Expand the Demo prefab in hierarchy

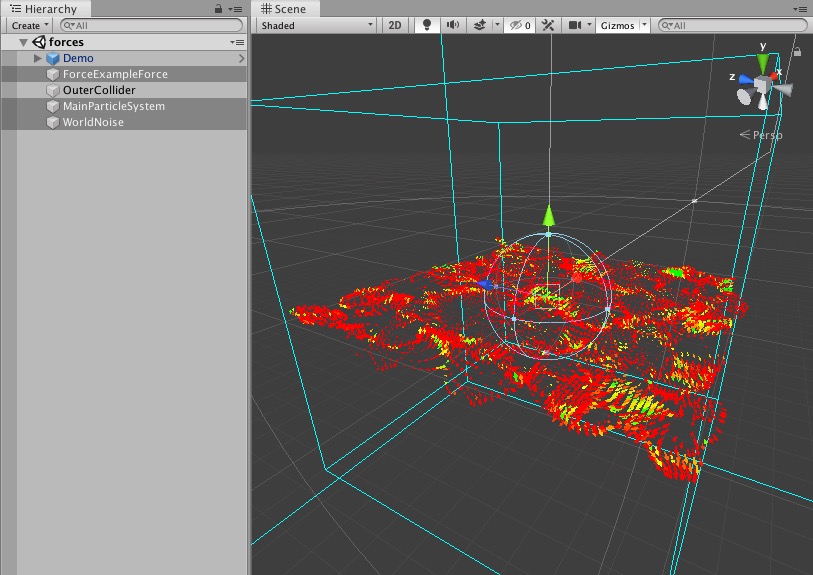(37, 58)
